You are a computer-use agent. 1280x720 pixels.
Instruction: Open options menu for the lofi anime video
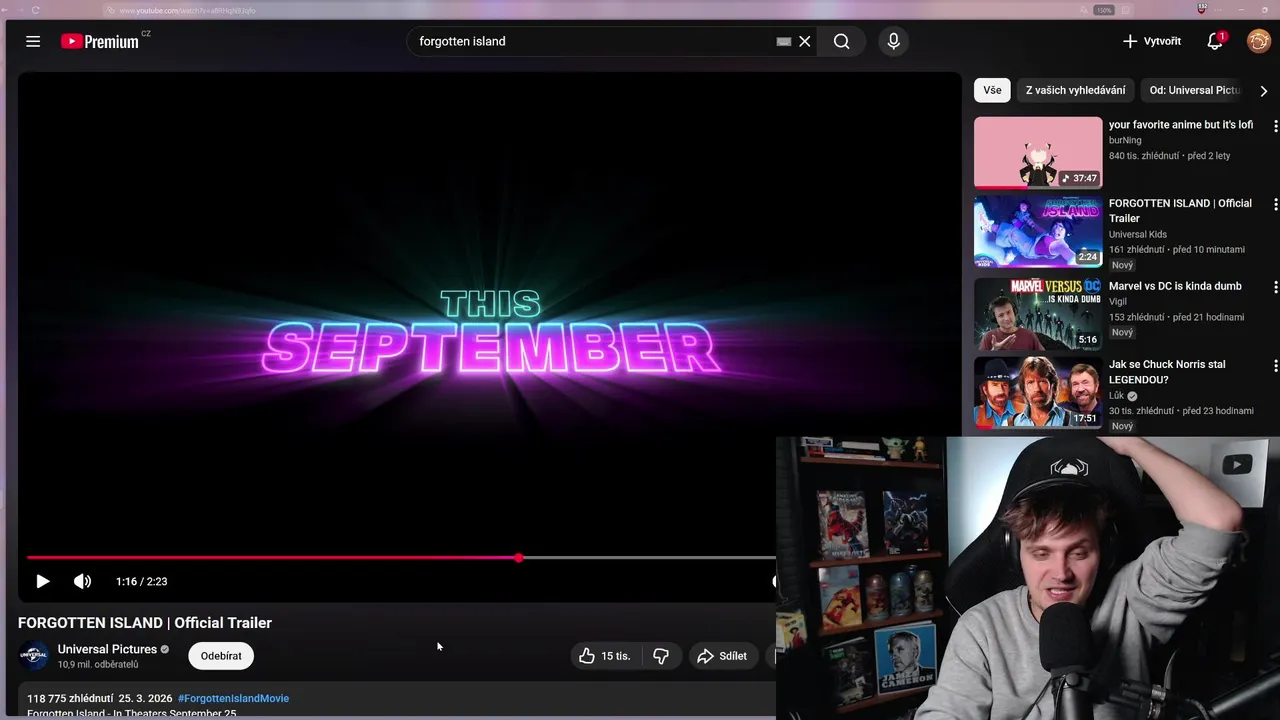pyautogui.click(x=1275, y=126)
